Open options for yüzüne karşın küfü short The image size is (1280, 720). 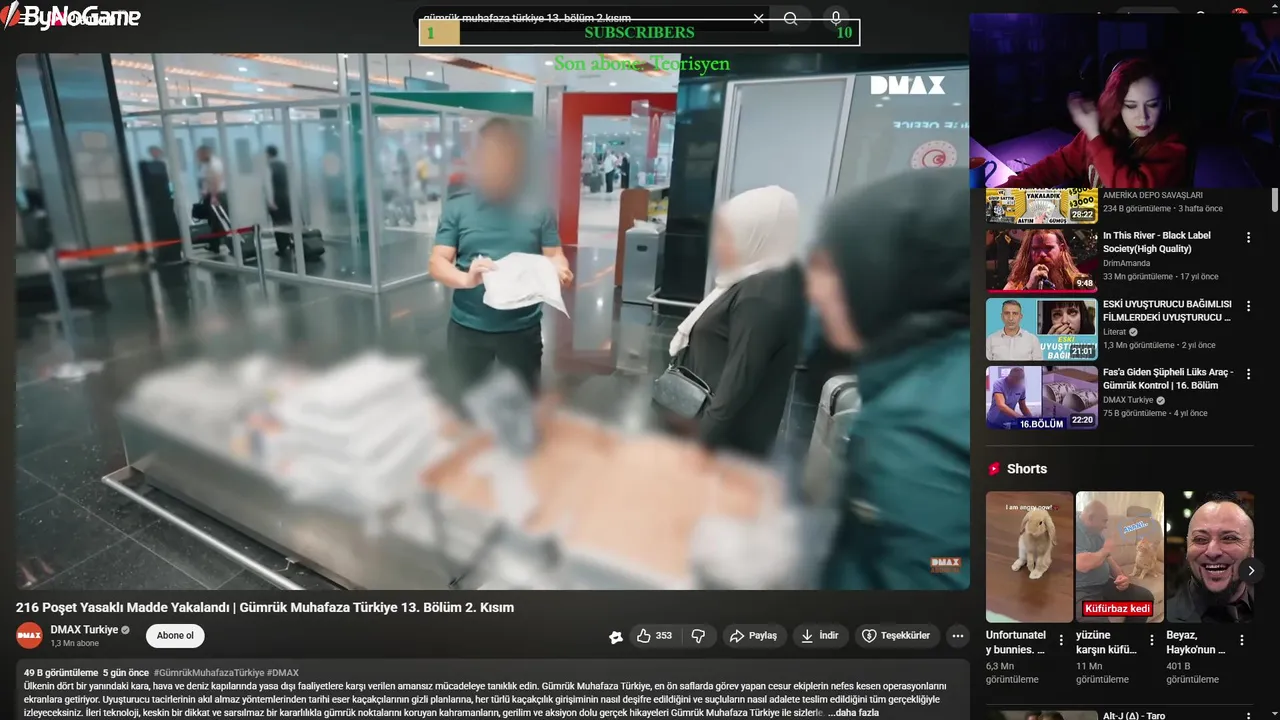coord(1152,640)
